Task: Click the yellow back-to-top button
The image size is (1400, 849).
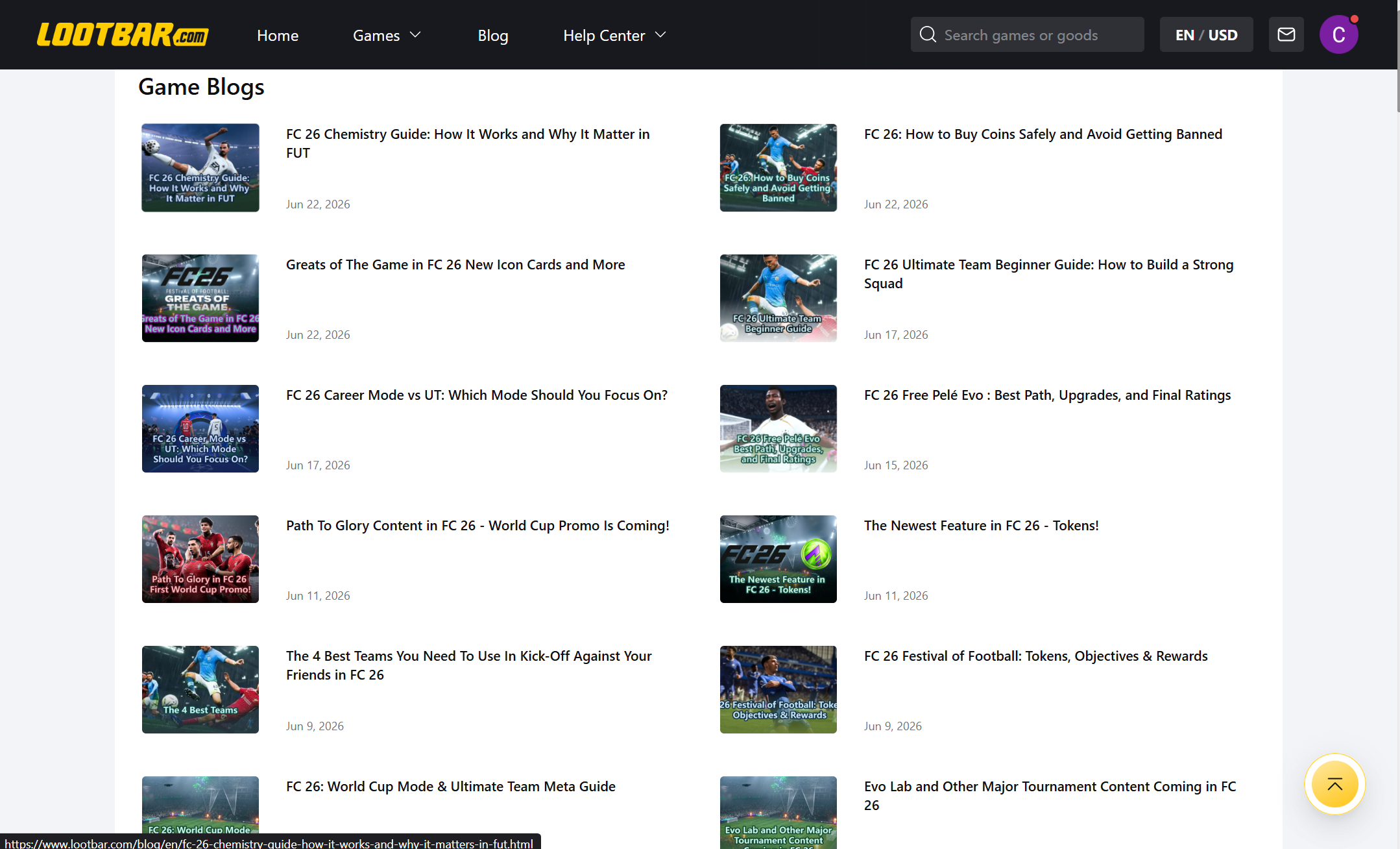Action: coord(1334,784)
